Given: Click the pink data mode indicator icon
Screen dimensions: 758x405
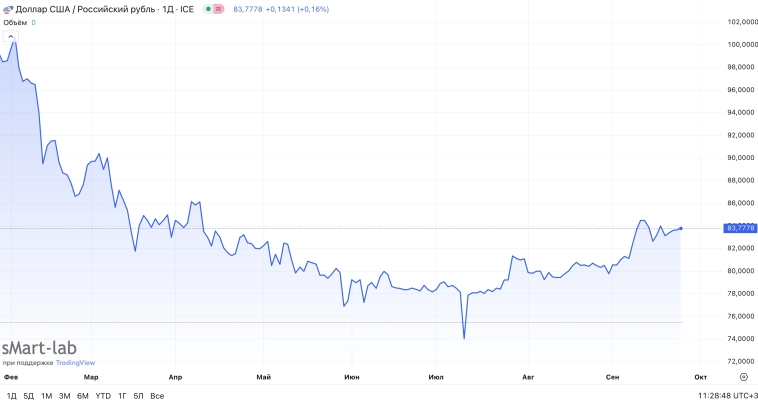Looking at the screenshot, I should pos(220,9).
